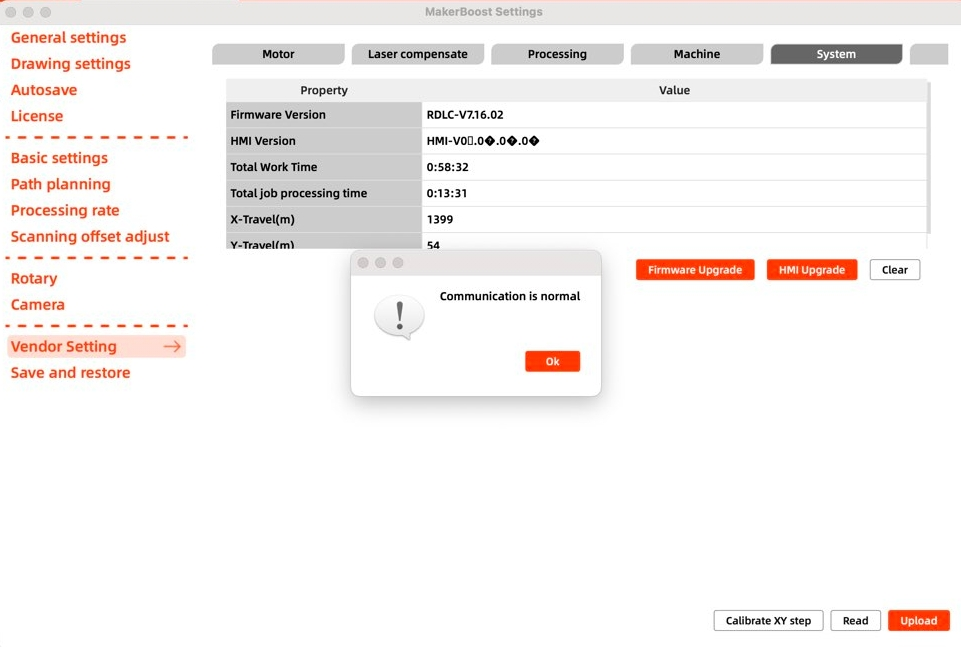Image resolution: width=961 pixels, height=647 pixels.
Task: Click the arrow icon beside Vendor Setting
Action: (172, 347)
